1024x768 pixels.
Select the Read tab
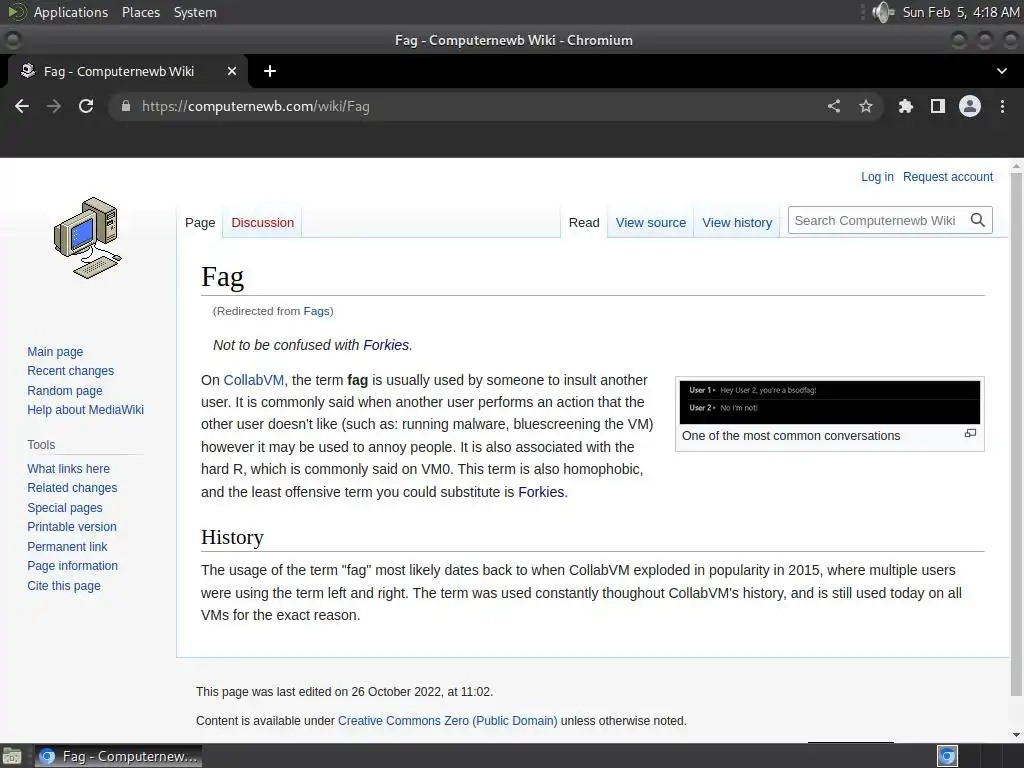(x=584, y=223)
